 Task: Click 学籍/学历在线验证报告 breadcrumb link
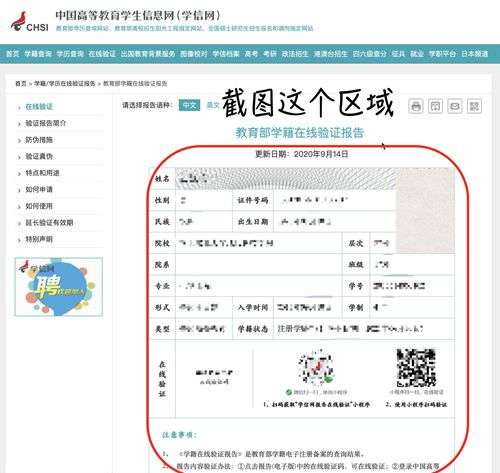(x=65, y=84)
